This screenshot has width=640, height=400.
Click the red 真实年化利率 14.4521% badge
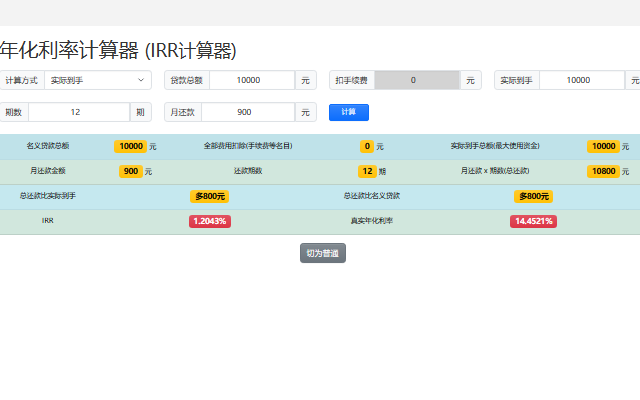[533, 221]
